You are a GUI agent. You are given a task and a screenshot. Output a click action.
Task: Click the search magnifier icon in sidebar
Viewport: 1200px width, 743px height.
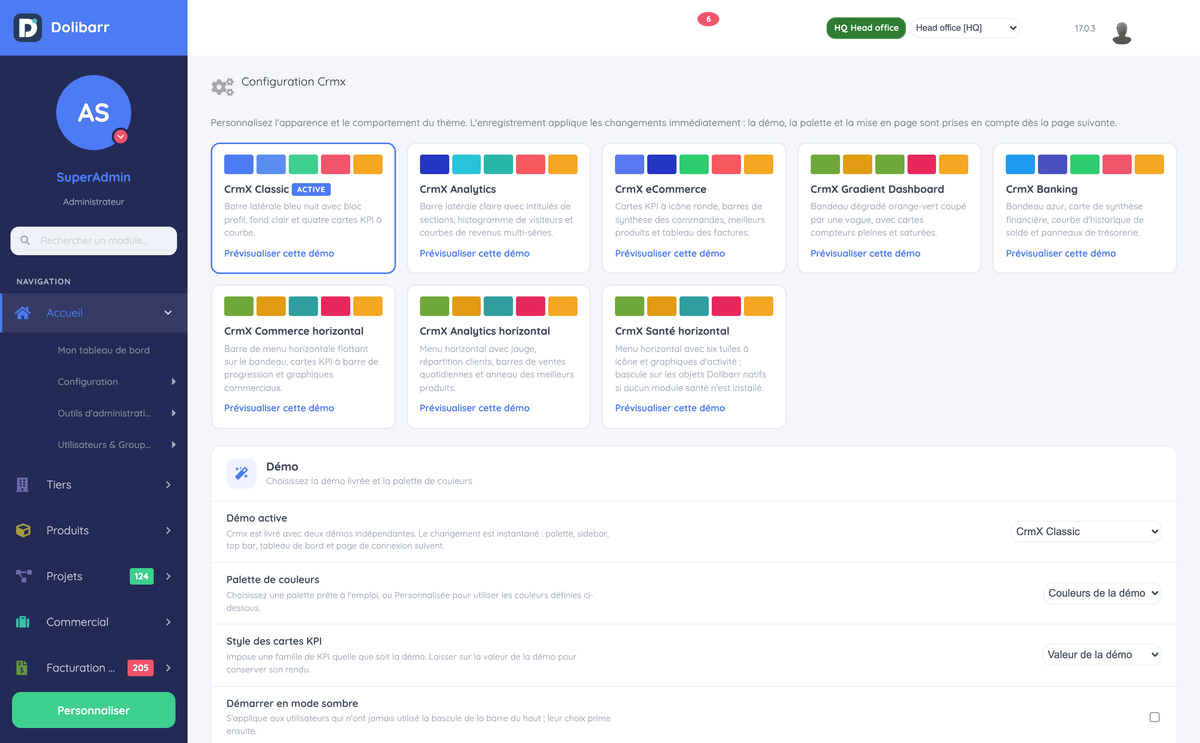(25, 241)
